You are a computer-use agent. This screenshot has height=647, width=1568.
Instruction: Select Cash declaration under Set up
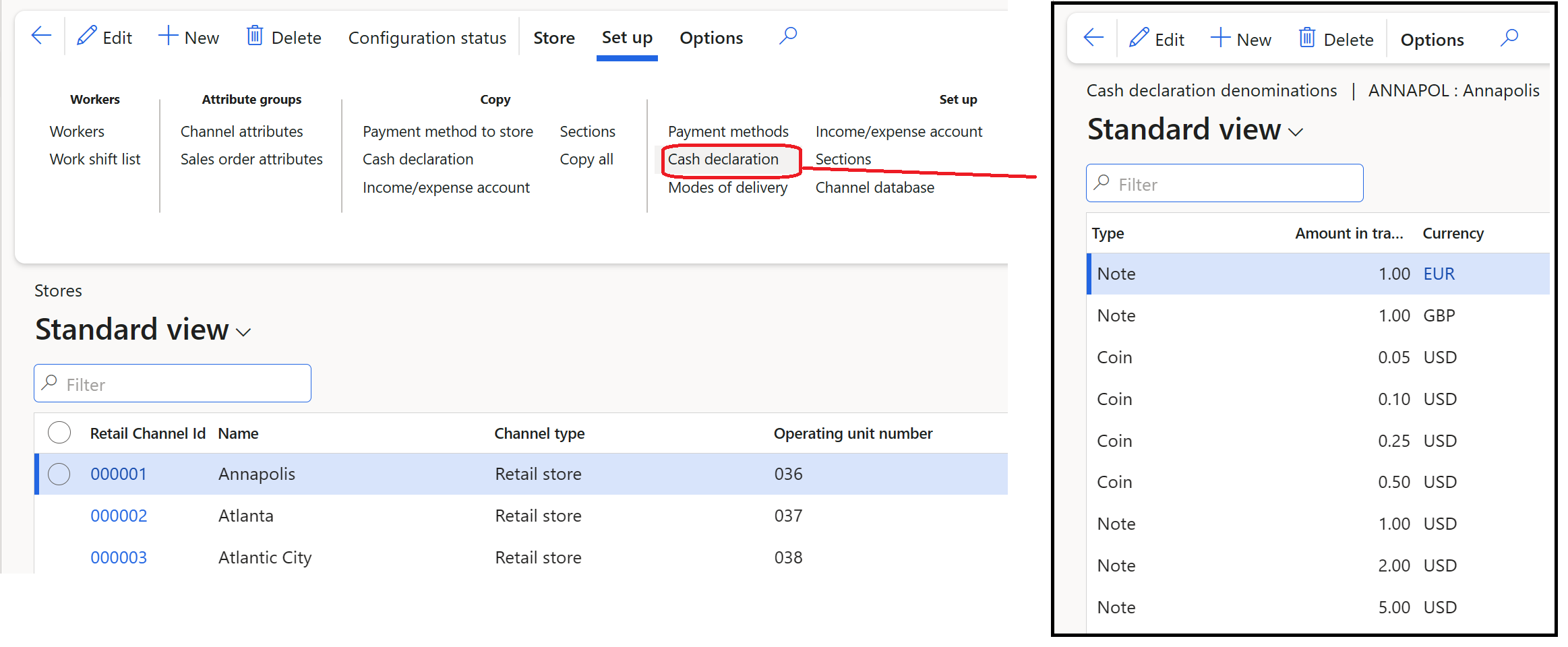coord(723,159)
